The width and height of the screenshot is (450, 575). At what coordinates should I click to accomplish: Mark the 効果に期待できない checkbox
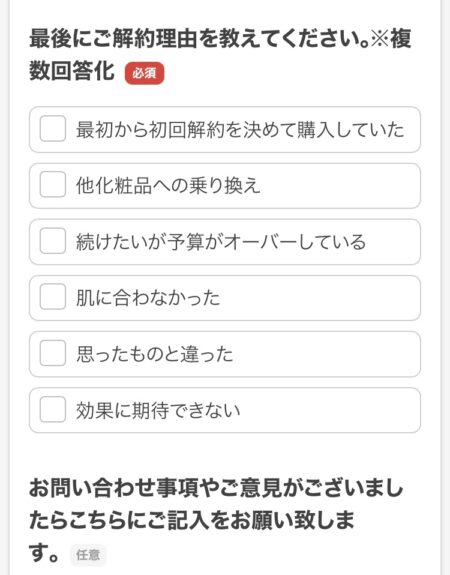tap(53, 409)
